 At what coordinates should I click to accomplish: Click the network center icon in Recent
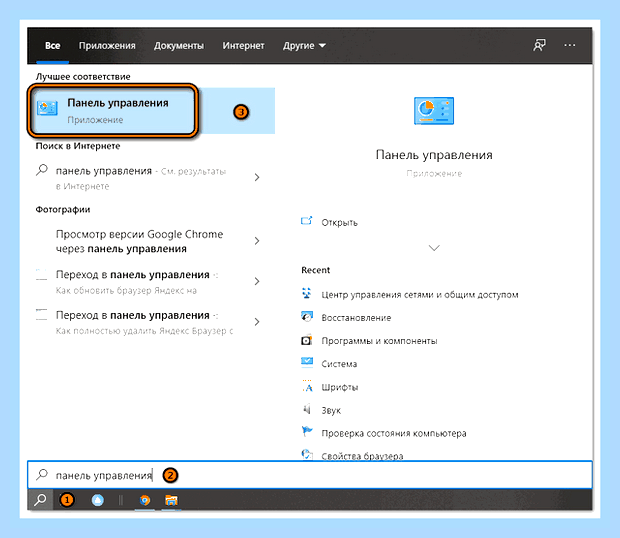[306, 294]
